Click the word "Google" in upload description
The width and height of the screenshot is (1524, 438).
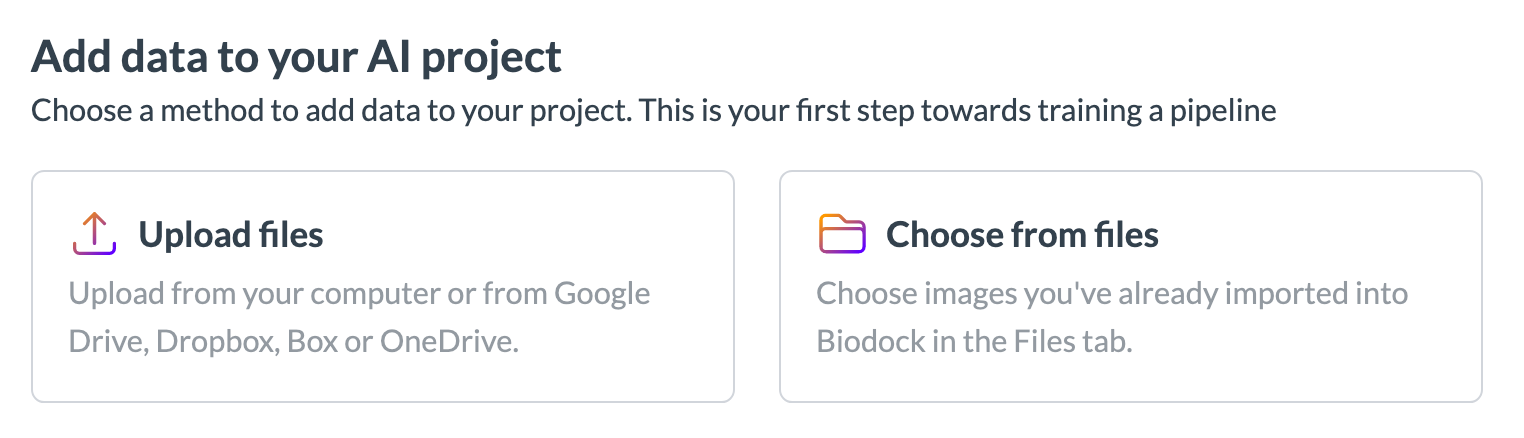602,295
